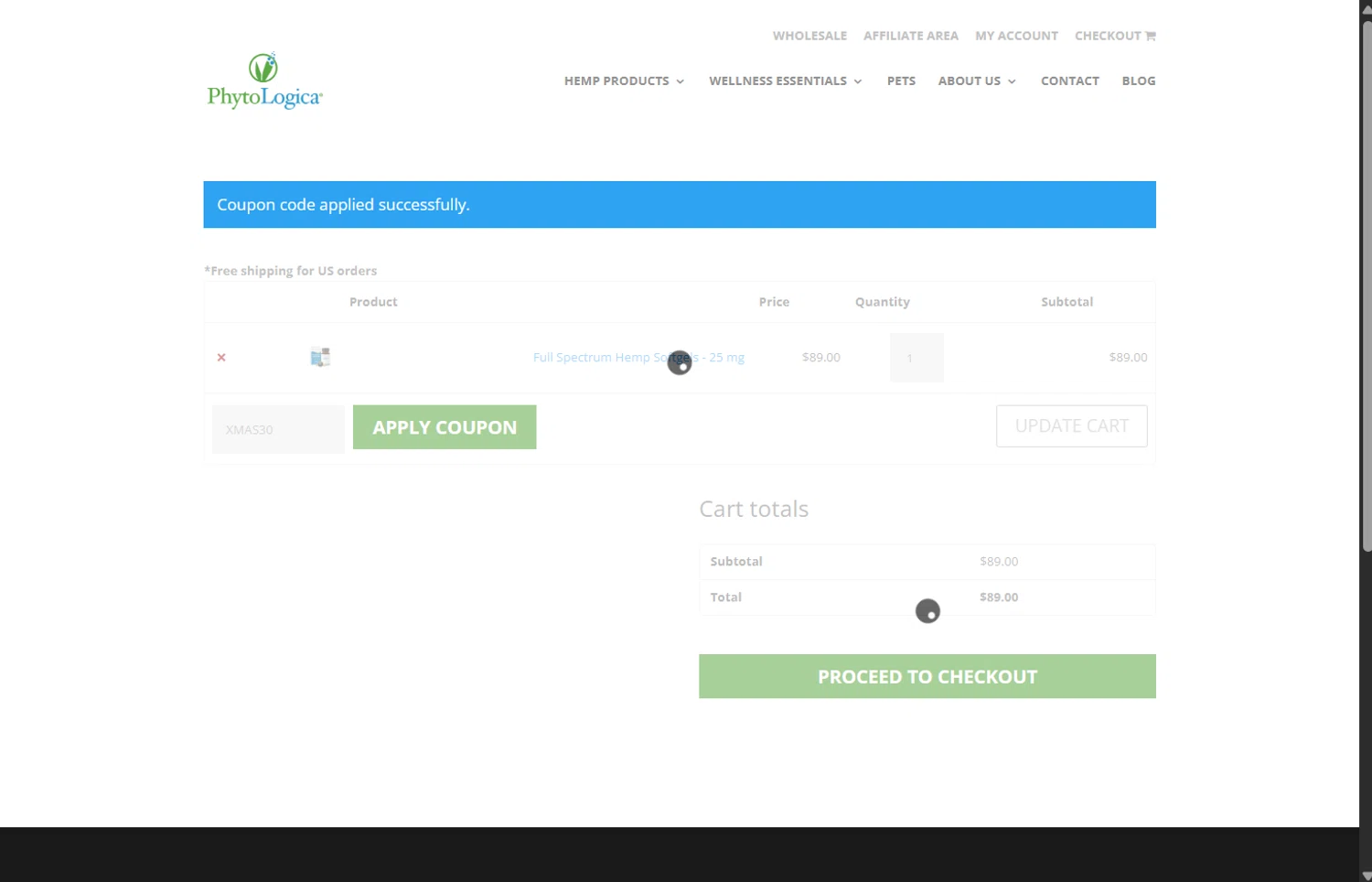Screen dimensions: 1372x882
Task: Expand the About Us chevron
Action: tap(1012, 81)
